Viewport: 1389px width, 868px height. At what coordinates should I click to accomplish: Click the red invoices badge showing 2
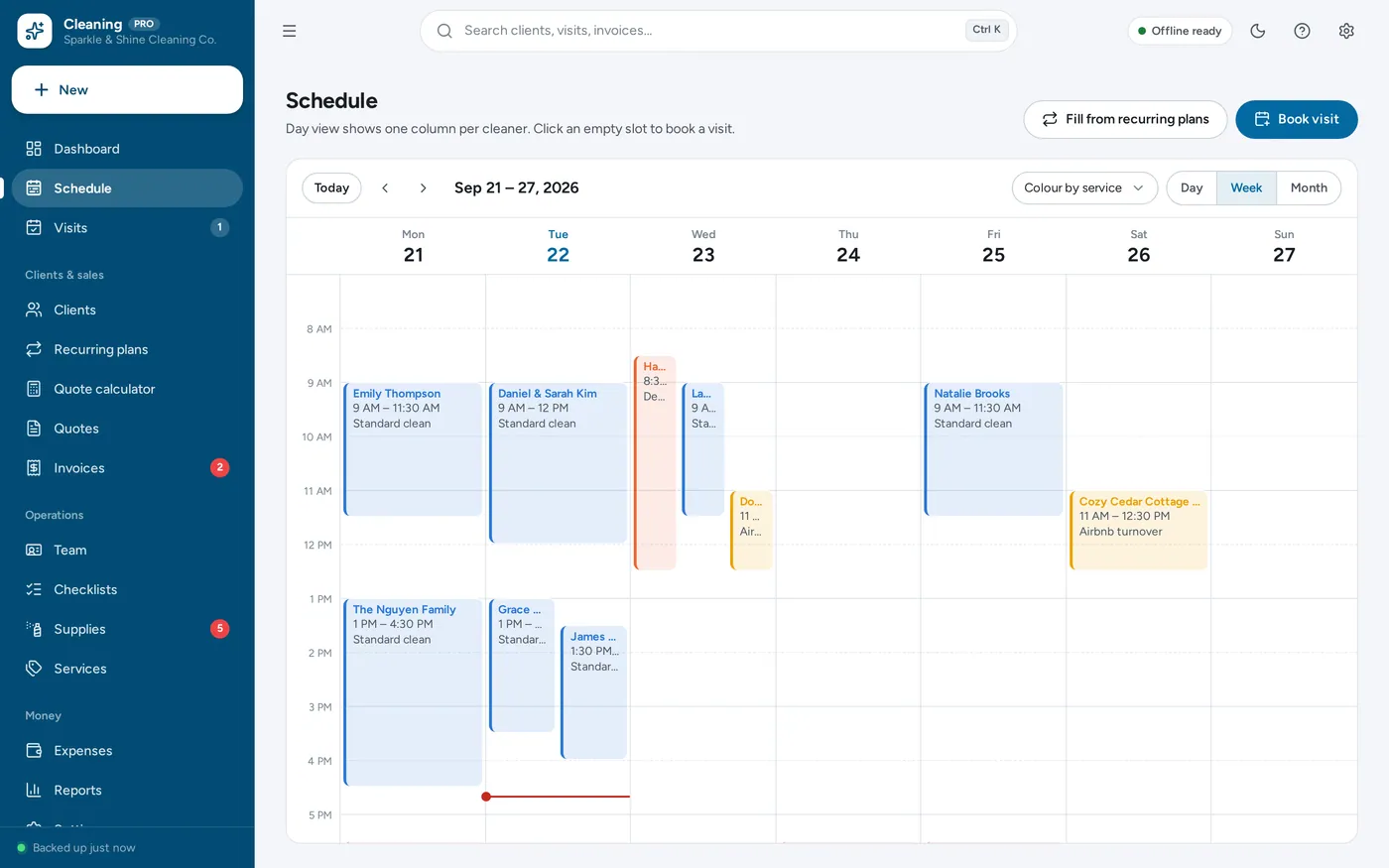click(x=220, y=467)
